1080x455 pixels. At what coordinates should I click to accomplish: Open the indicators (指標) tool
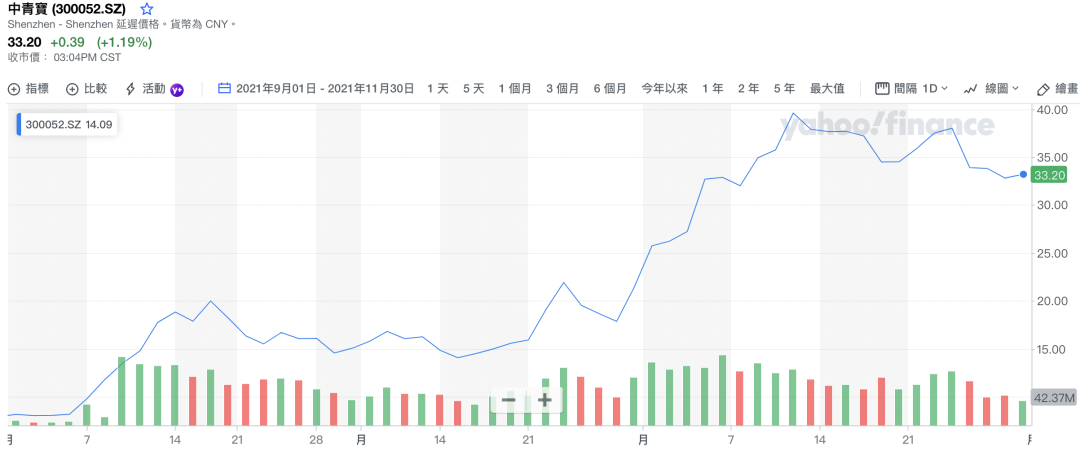[29, 88]
